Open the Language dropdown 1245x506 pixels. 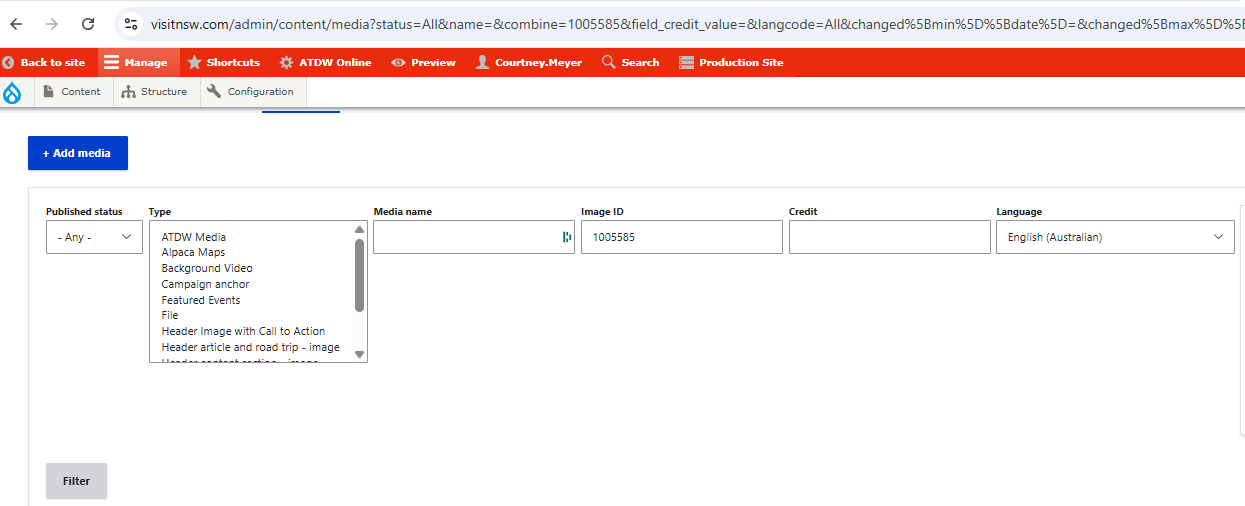click(1114, 237)
